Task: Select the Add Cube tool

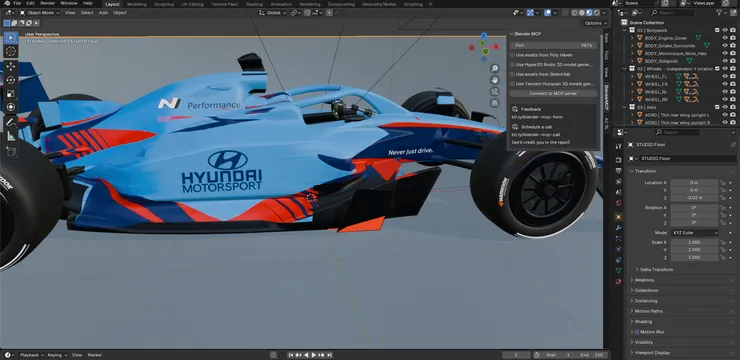Action: [x=10, y=151]
